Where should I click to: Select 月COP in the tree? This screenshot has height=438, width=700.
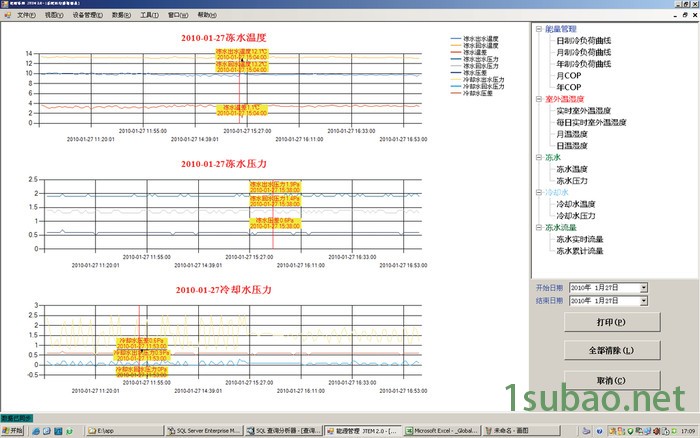coord(567,76)
